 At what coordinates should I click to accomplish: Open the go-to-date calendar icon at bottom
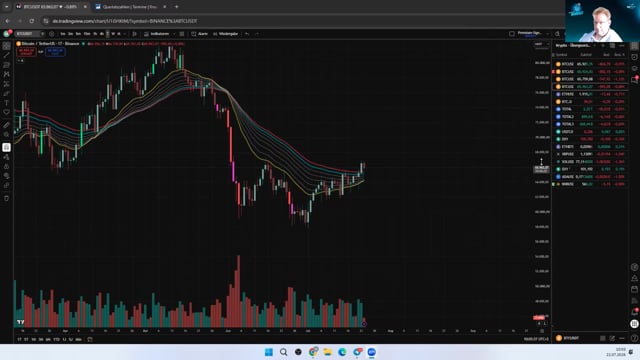(x=90, y=339)
